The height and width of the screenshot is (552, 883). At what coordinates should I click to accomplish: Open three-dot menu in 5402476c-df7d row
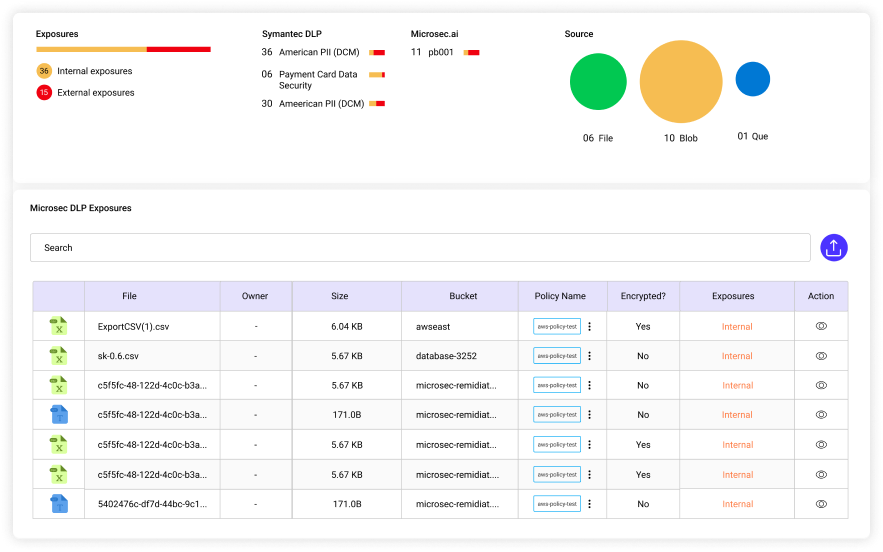coord(590,504)
